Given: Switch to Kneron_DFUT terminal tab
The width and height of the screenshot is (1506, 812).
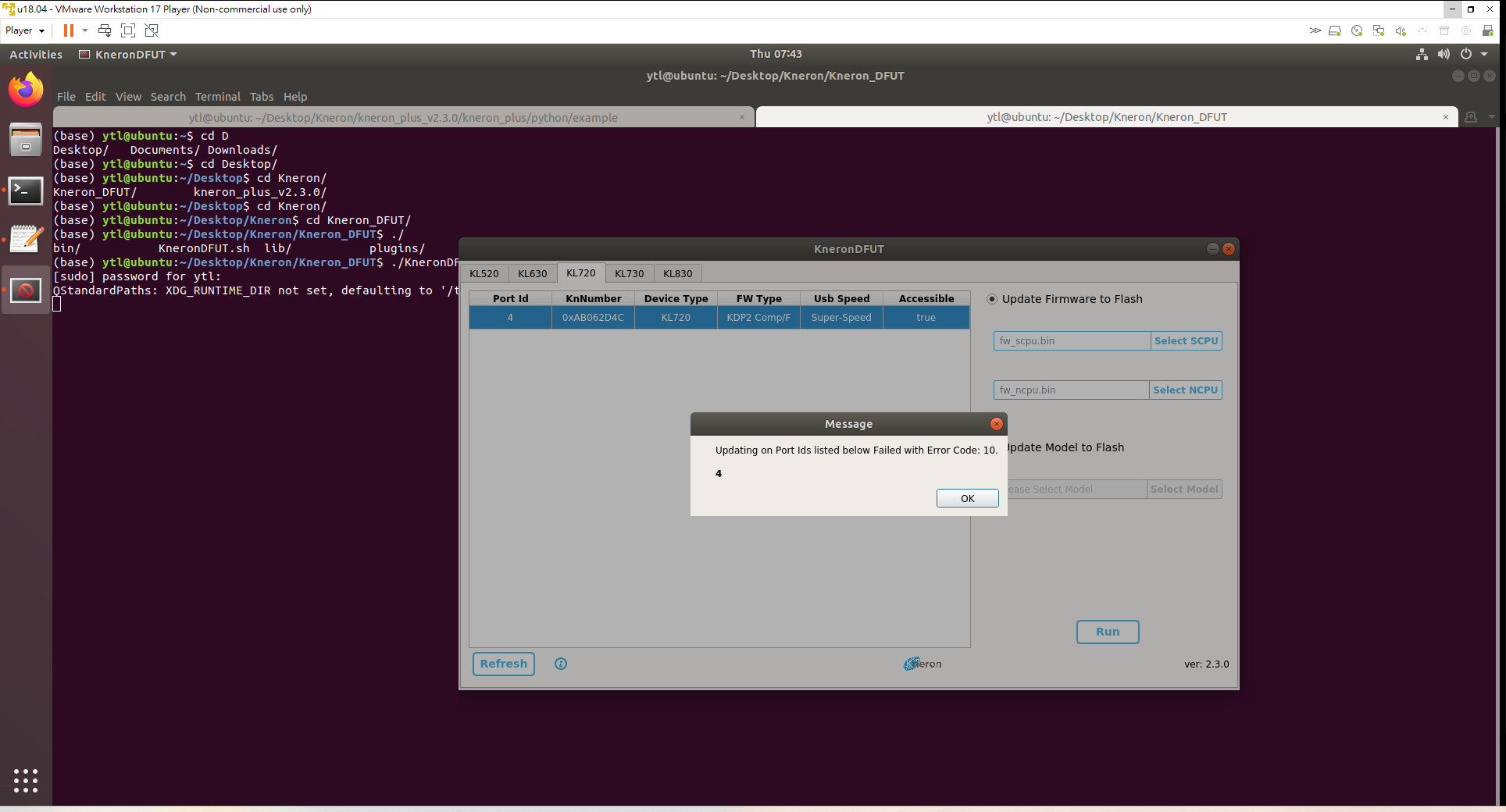Looking at the screenshot, I should [1107, 117].
